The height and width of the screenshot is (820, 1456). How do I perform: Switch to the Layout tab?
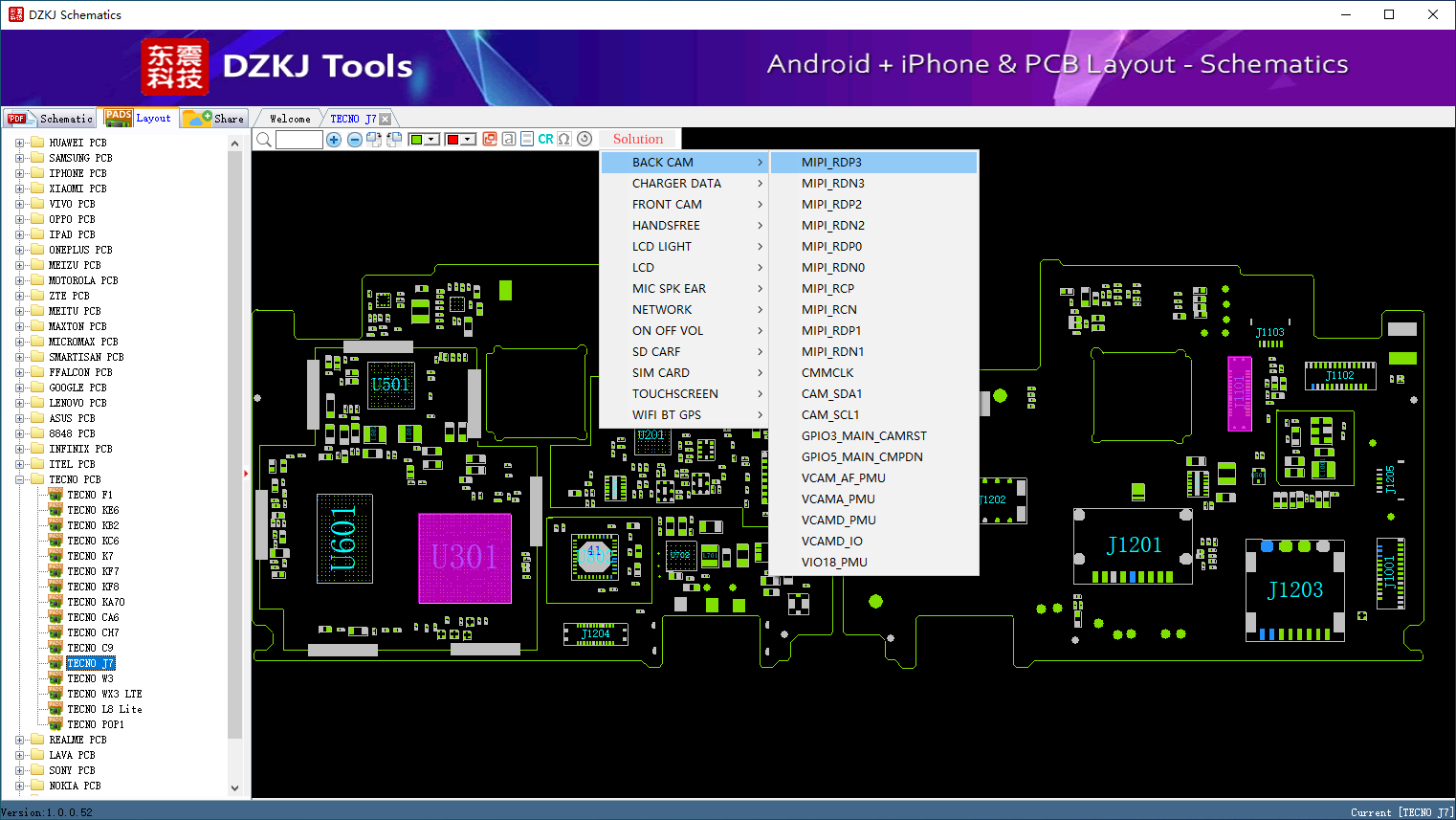(x=139, y=118)
